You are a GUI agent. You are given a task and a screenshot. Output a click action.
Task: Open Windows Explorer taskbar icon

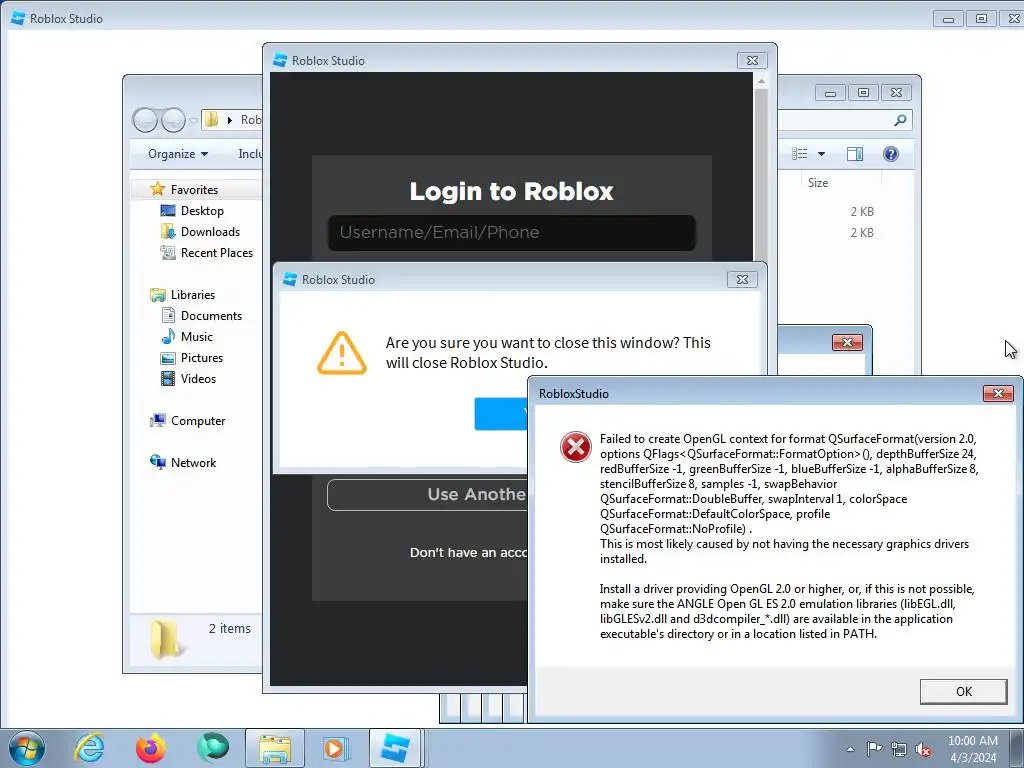[x=275, y=748]
